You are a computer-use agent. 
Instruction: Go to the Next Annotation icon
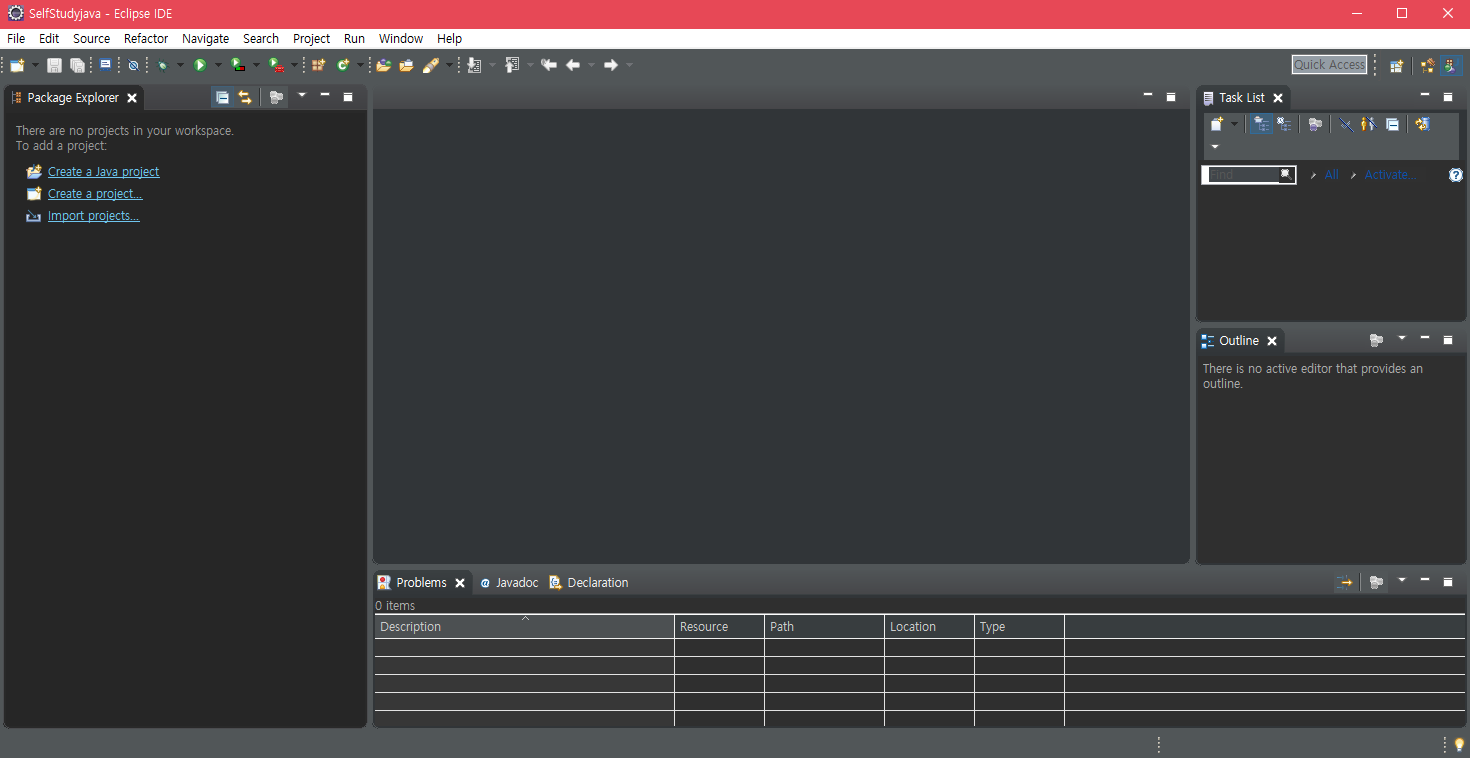[x=474, y=65]
